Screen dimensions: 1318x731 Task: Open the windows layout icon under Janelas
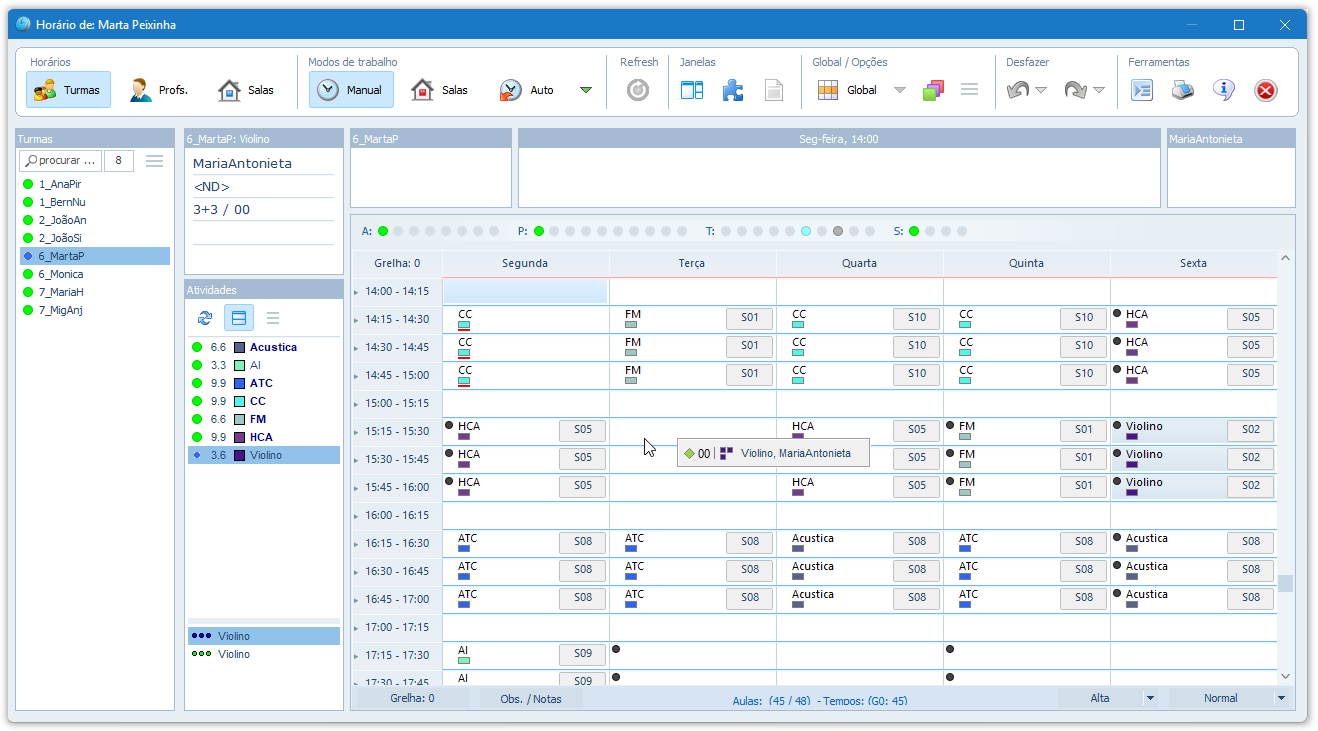[x=692, y=90]
